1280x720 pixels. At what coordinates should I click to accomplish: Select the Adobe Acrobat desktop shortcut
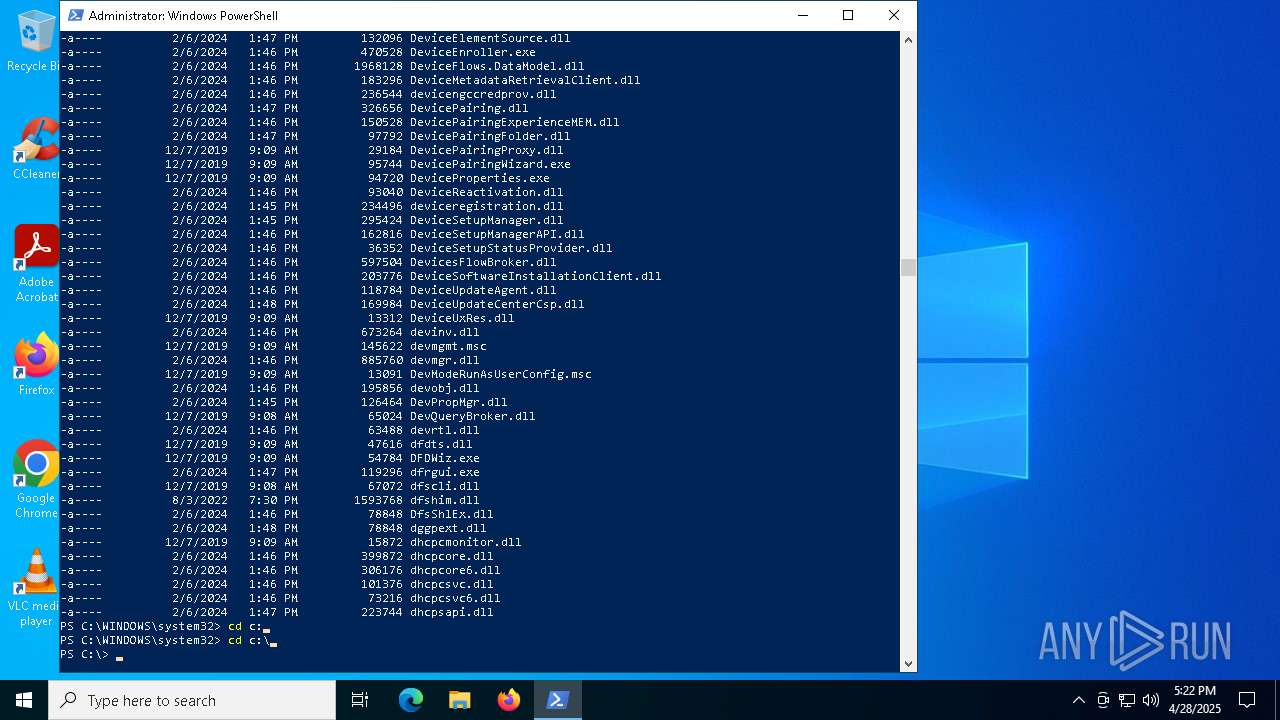[36, 264]
